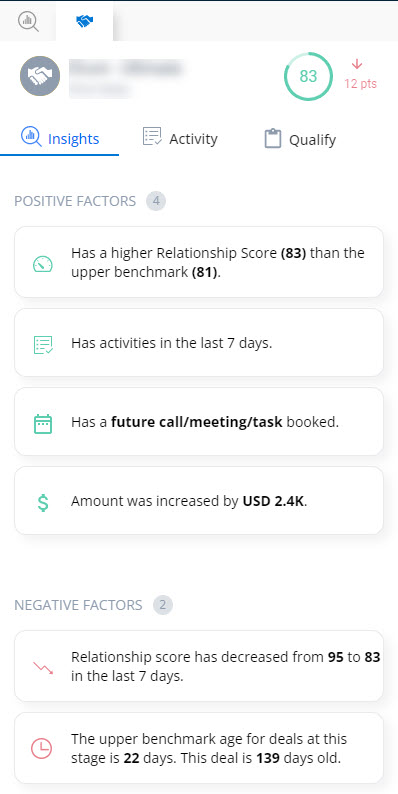The width and height of the screenshot is (398, 794).
Task: Open the Qualify tab
Action: tap(300, 139)
